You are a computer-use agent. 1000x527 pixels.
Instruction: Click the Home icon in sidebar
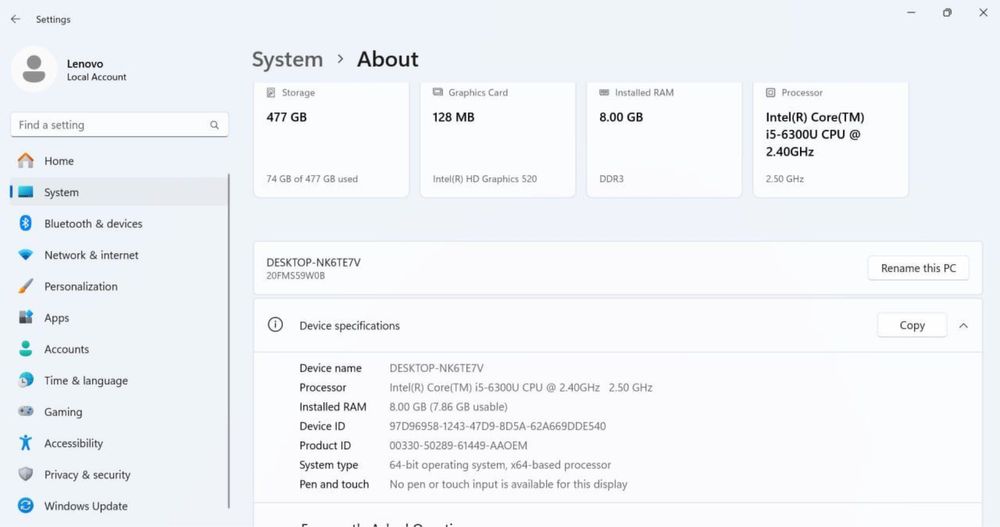[26, 161]
